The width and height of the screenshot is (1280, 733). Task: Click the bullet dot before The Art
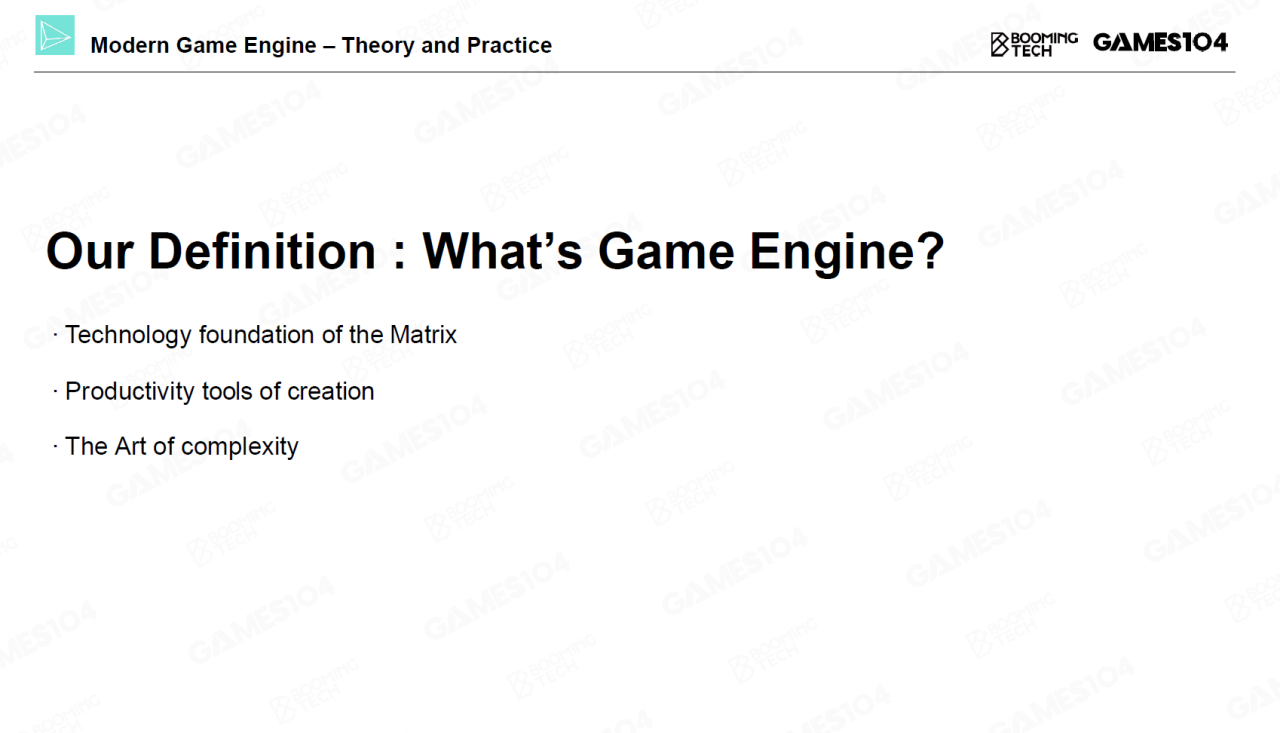(x=56, y=447)
